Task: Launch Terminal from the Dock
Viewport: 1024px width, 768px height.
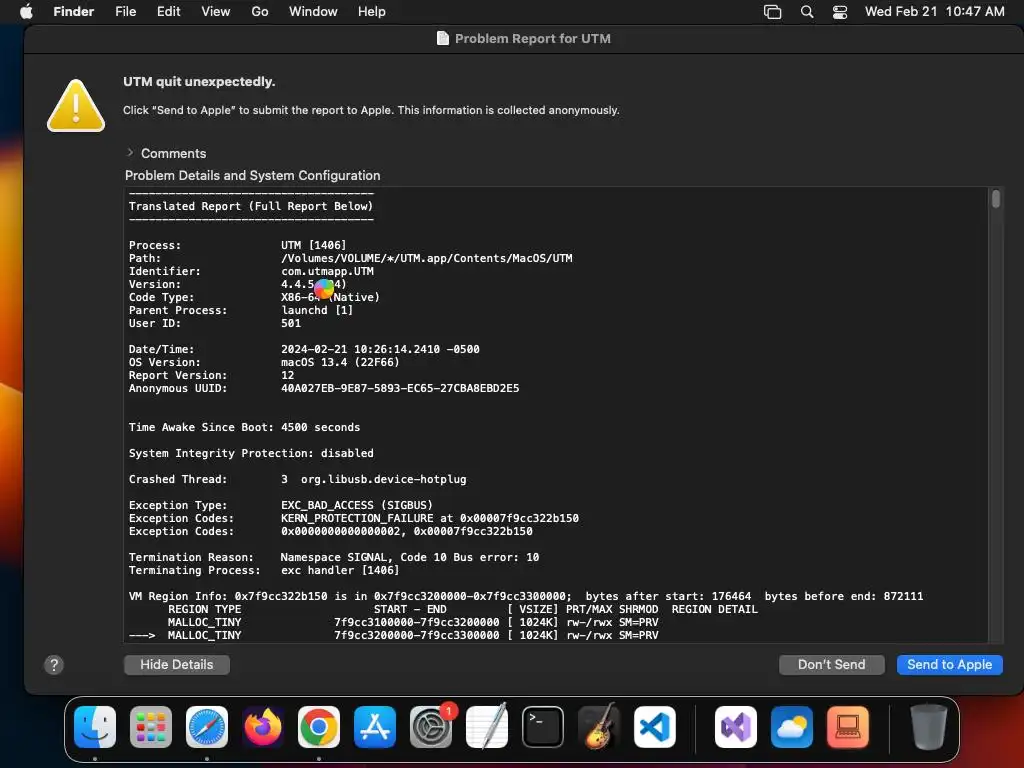Action: tap(543, 727)
